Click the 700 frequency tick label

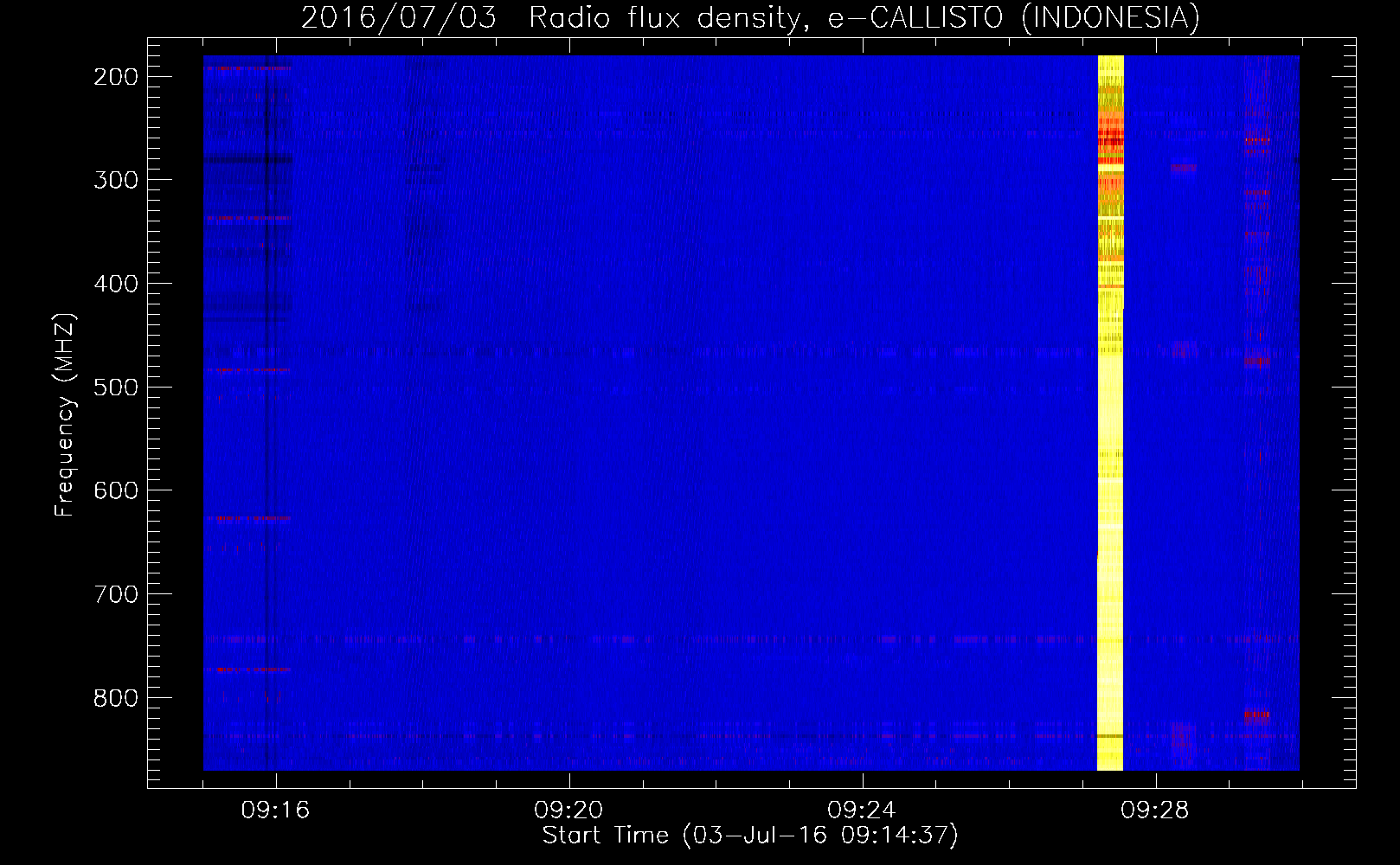tap(116, 594)
